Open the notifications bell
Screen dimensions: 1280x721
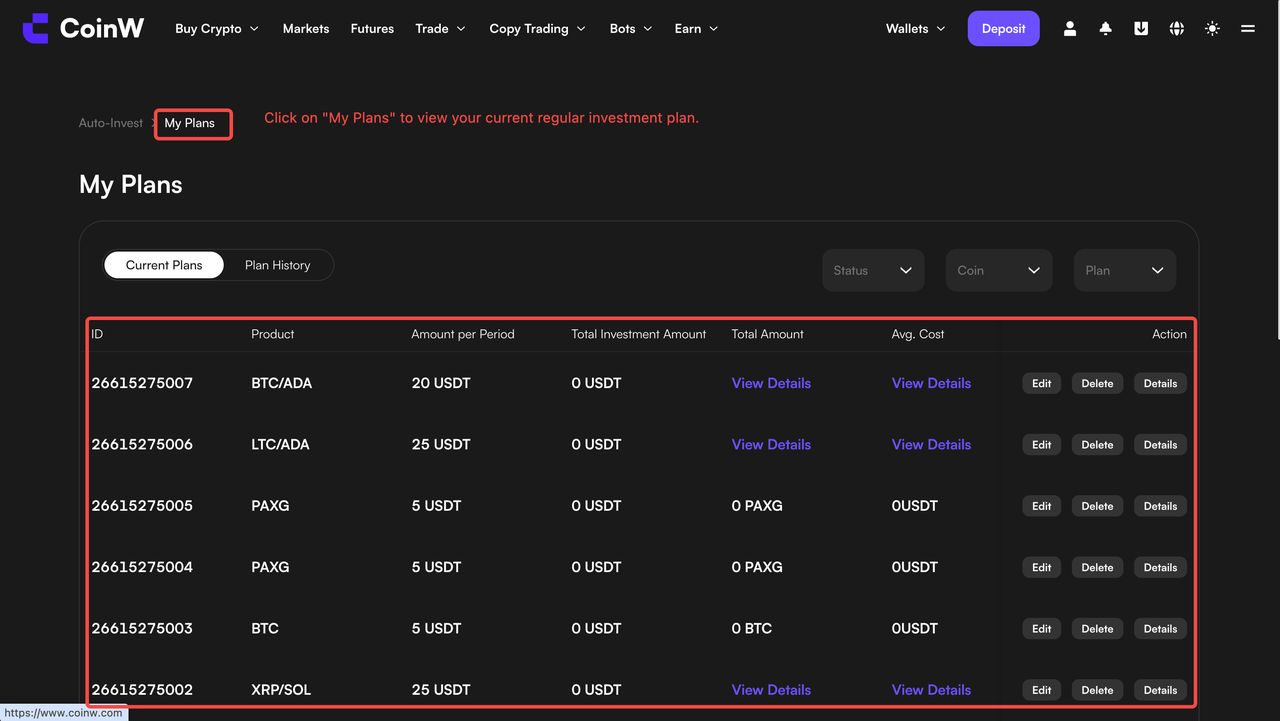tap(1105, 29)
